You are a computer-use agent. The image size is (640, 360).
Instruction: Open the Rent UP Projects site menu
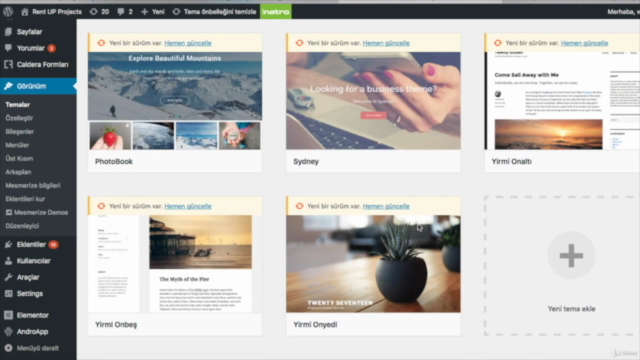(51, 11)
